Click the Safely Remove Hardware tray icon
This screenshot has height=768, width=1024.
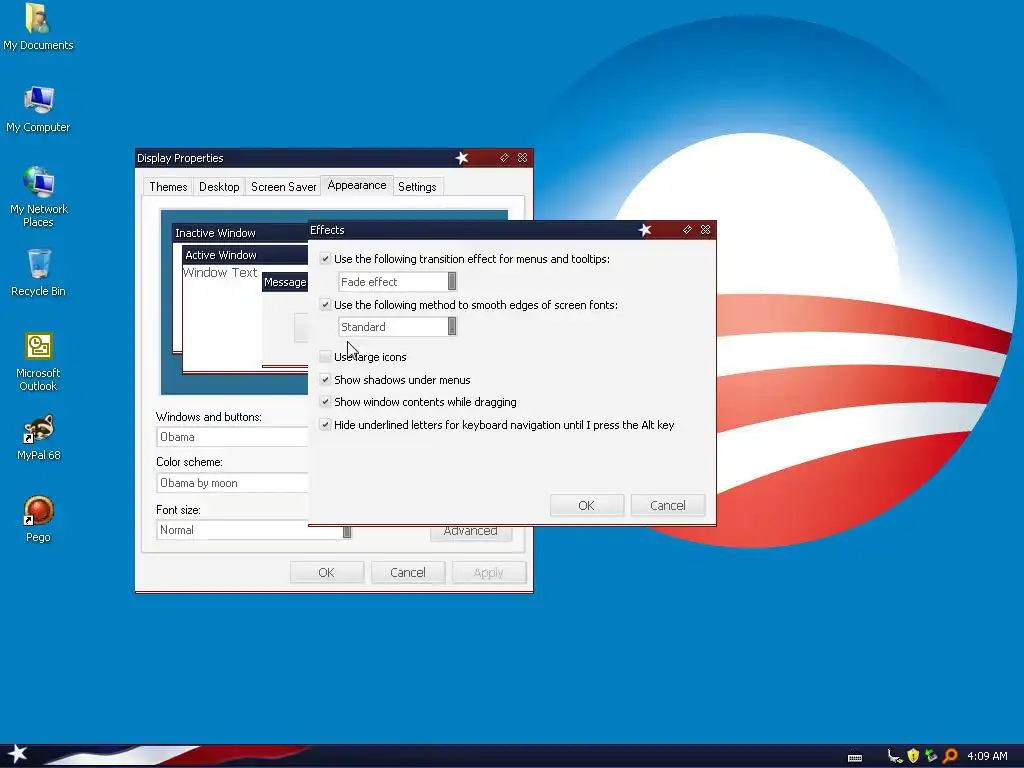coord(894,756)
